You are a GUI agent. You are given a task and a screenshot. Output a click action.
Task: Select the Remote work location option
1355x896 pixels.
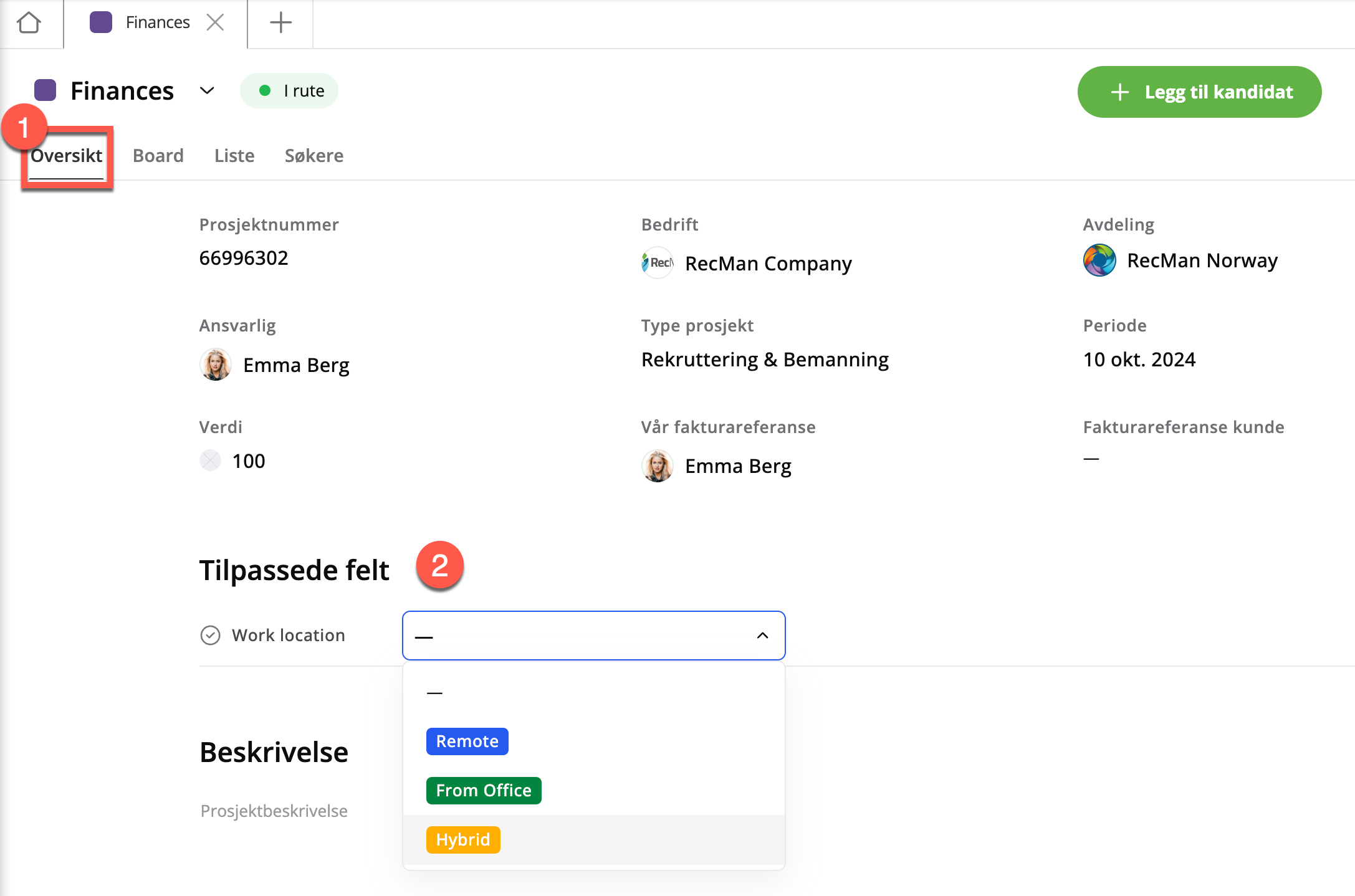(467, 741)
